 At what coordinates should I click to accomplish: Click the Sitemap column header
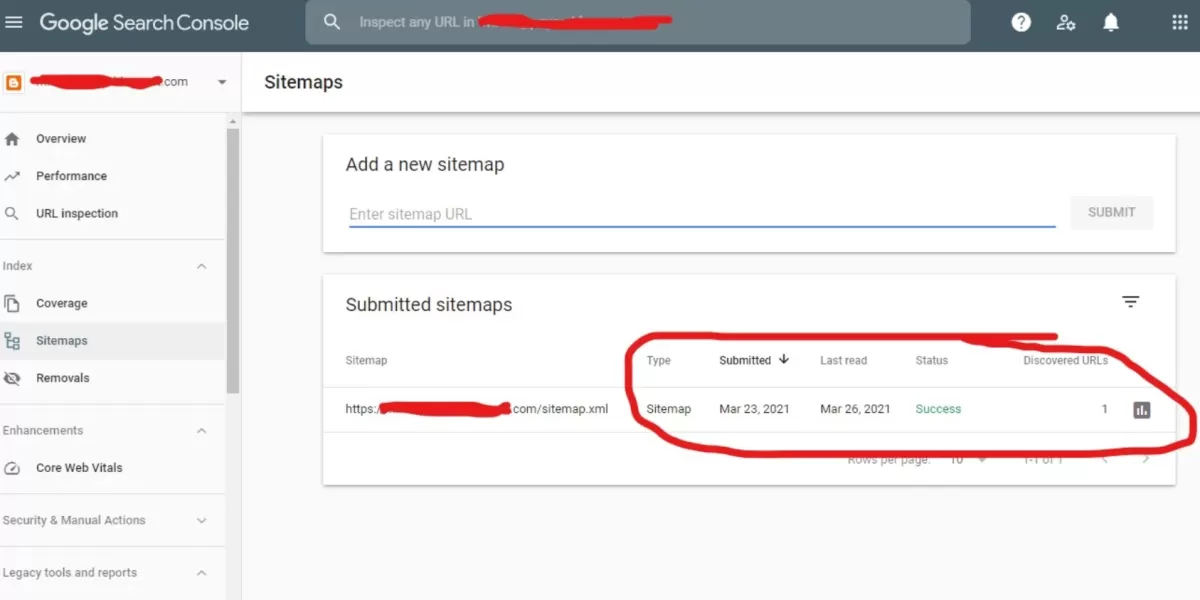tap(366, 360)
